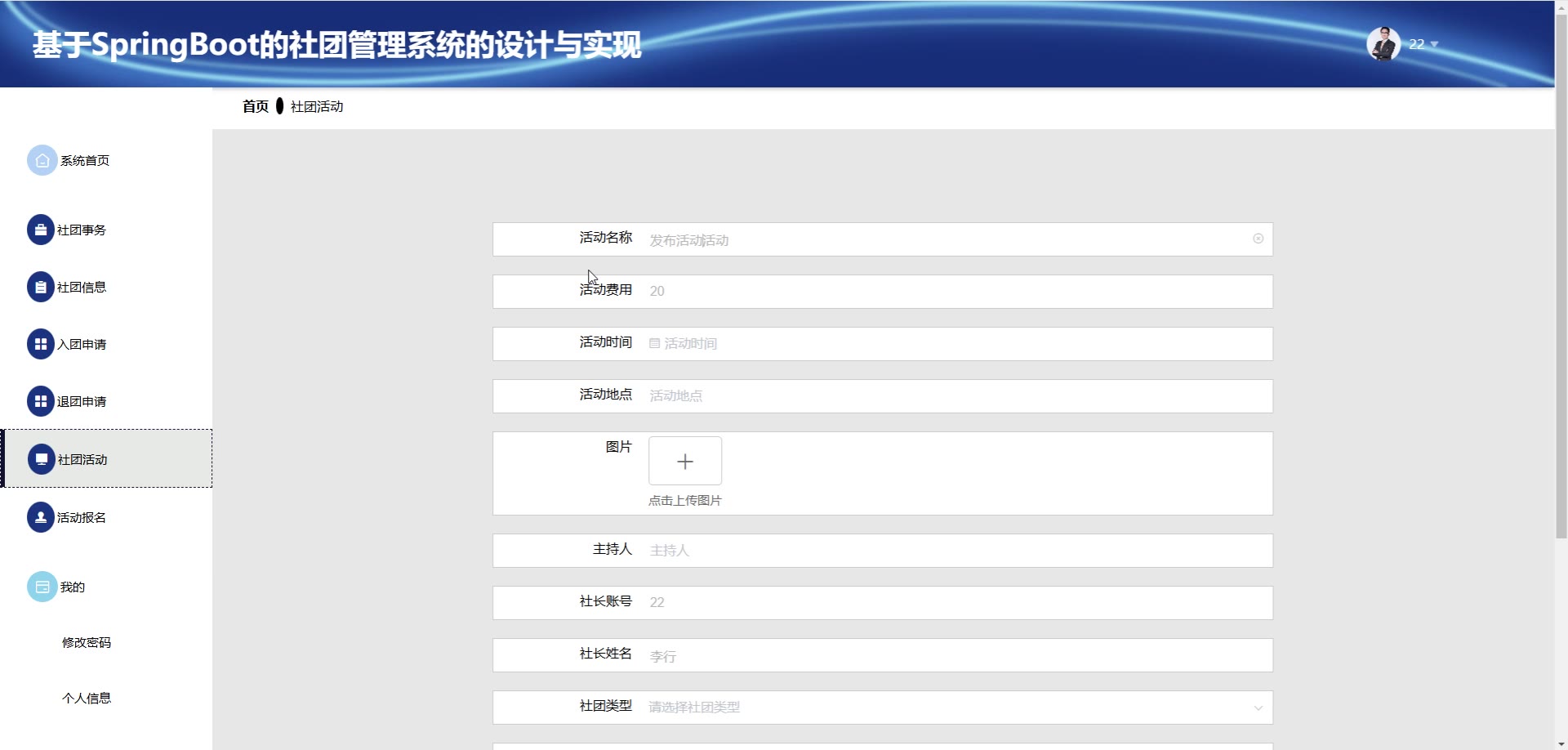Click the username 22 in the header

pyautogui.click(x=1417, y=44)
